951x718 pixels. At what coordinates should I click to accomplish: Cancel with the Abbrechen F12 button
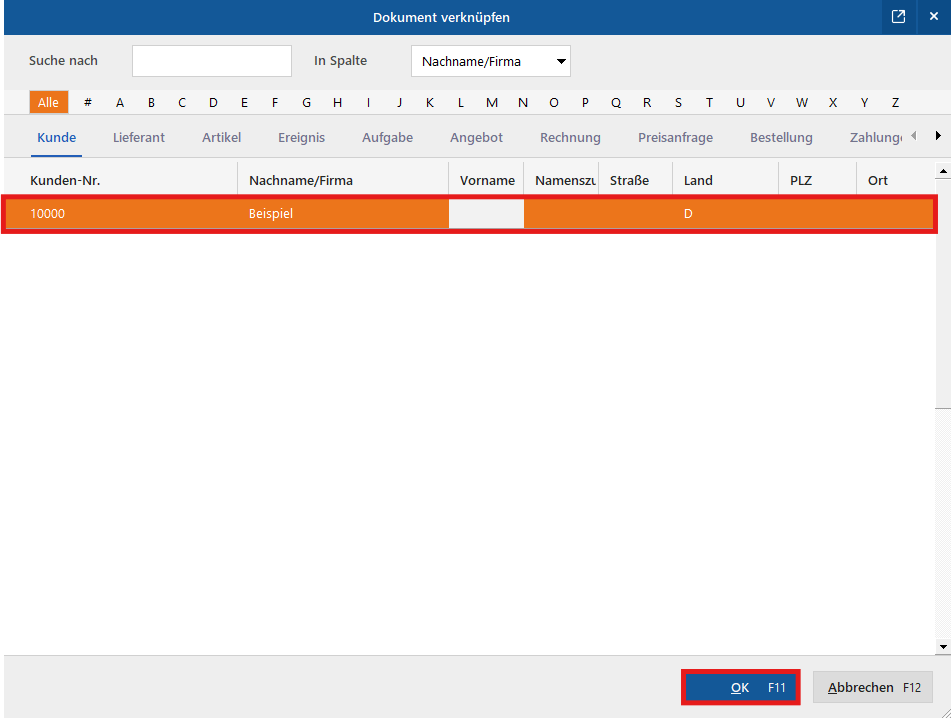point(873,687)
